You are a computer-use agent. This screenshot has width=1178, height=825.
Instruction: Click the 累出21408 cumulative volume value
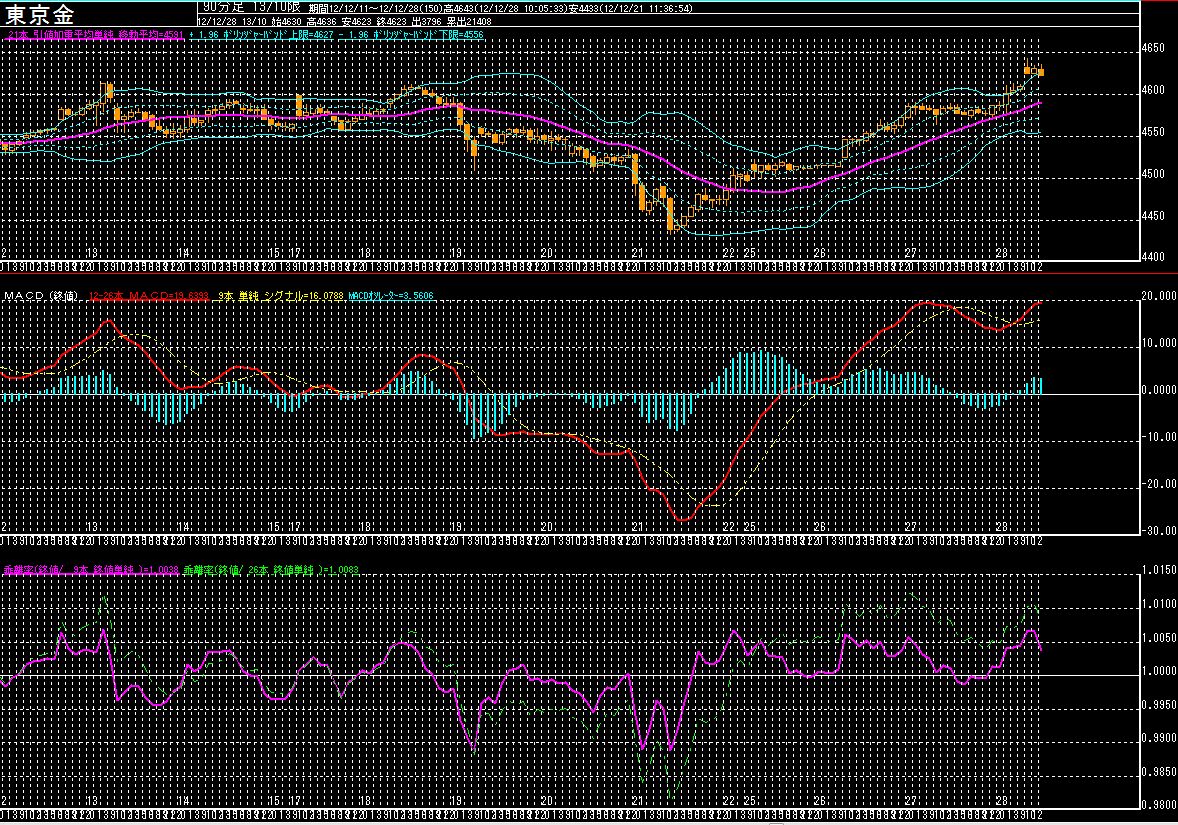[x=469, y=22]
